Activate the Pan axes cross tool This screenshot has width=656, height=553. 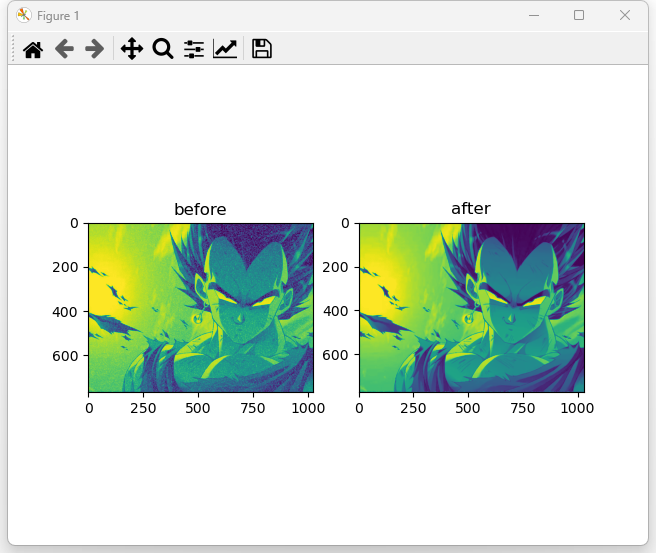[132, 49]
